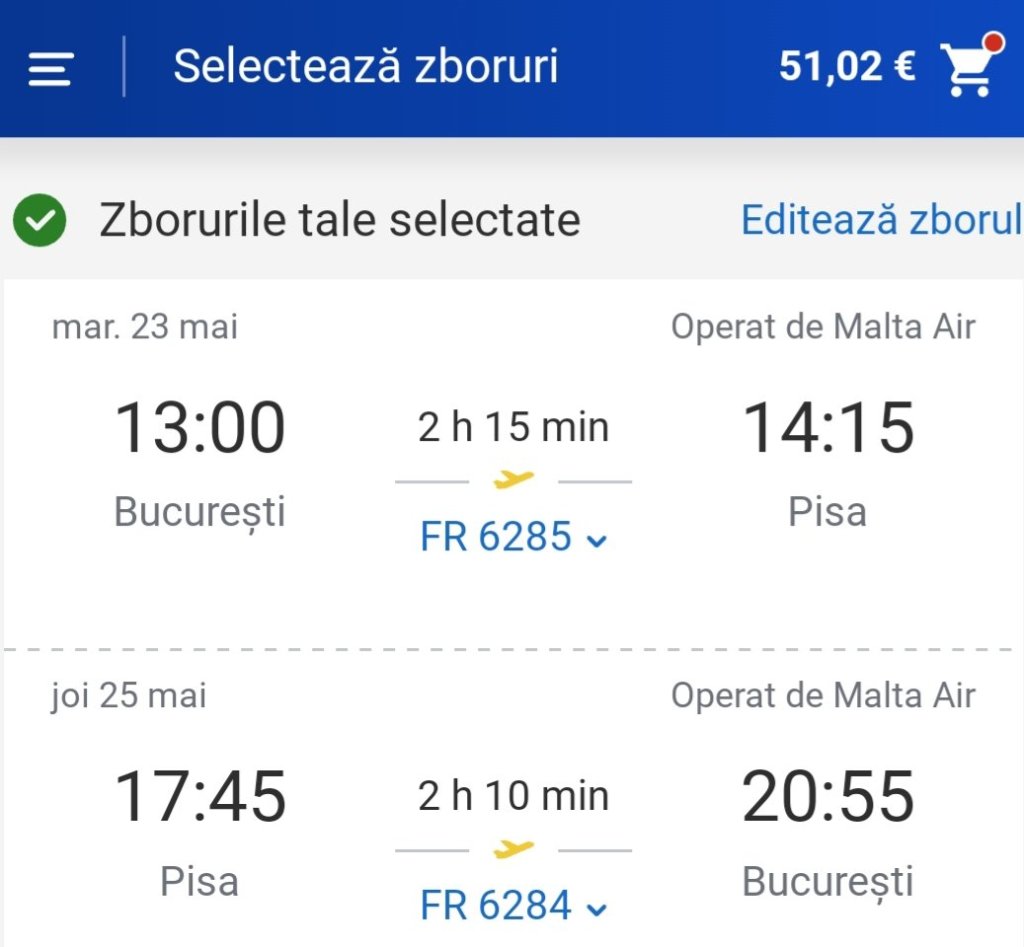Expand FR 6285 flight details chevron
Viewport: 1024px width, 947px height.
(597, 541)
